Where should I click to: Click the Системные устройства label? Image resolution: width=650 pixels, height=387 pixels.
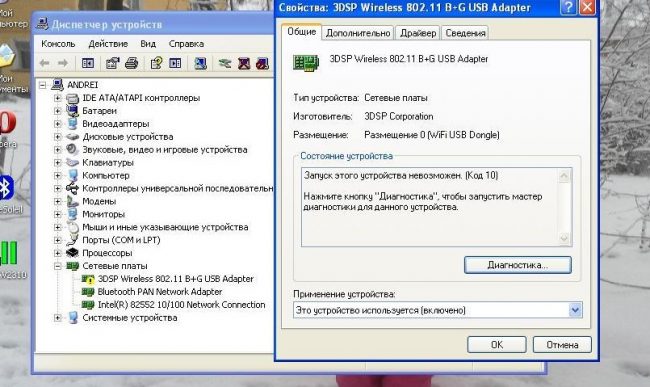click(130, 318)
